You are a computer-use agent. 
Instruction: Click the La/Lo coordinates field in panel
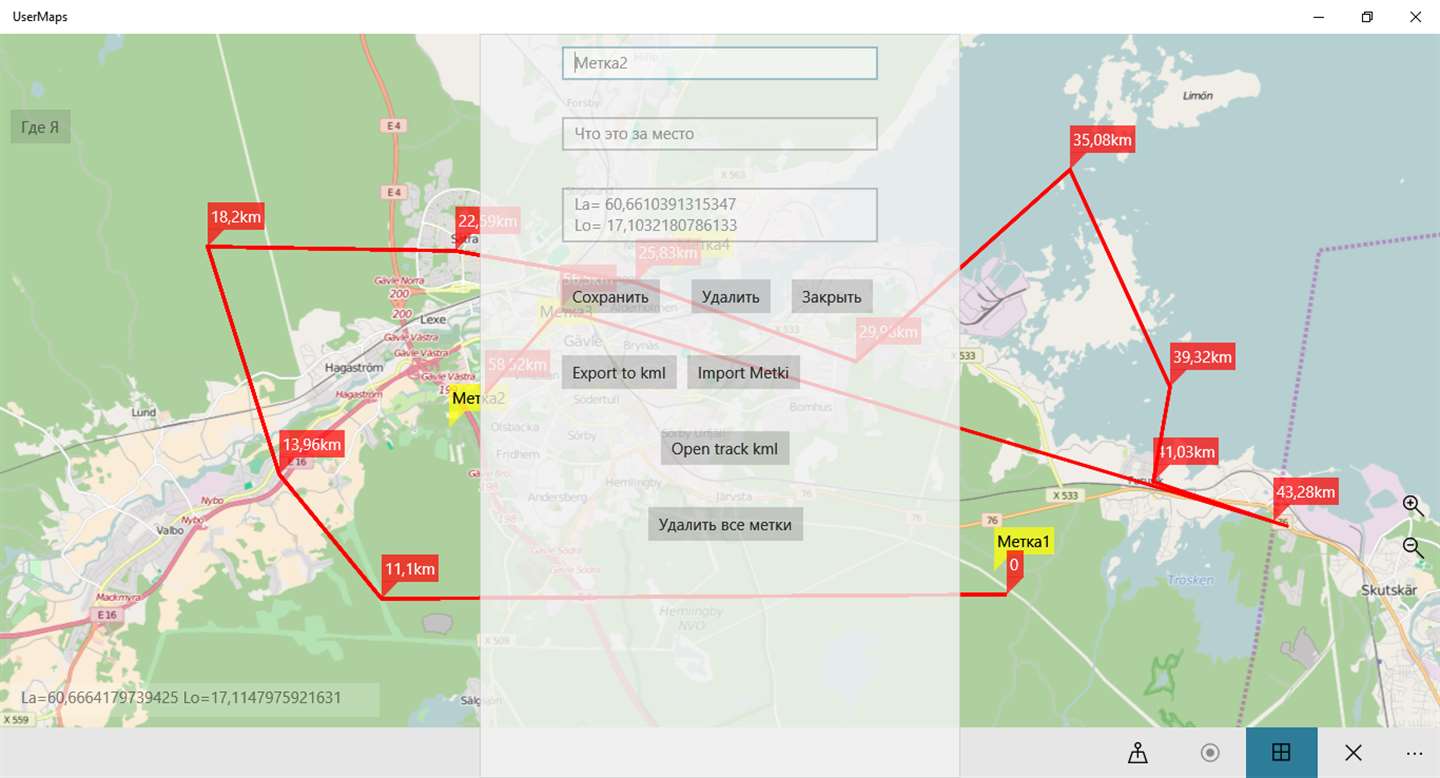click(x=719, y=215)
